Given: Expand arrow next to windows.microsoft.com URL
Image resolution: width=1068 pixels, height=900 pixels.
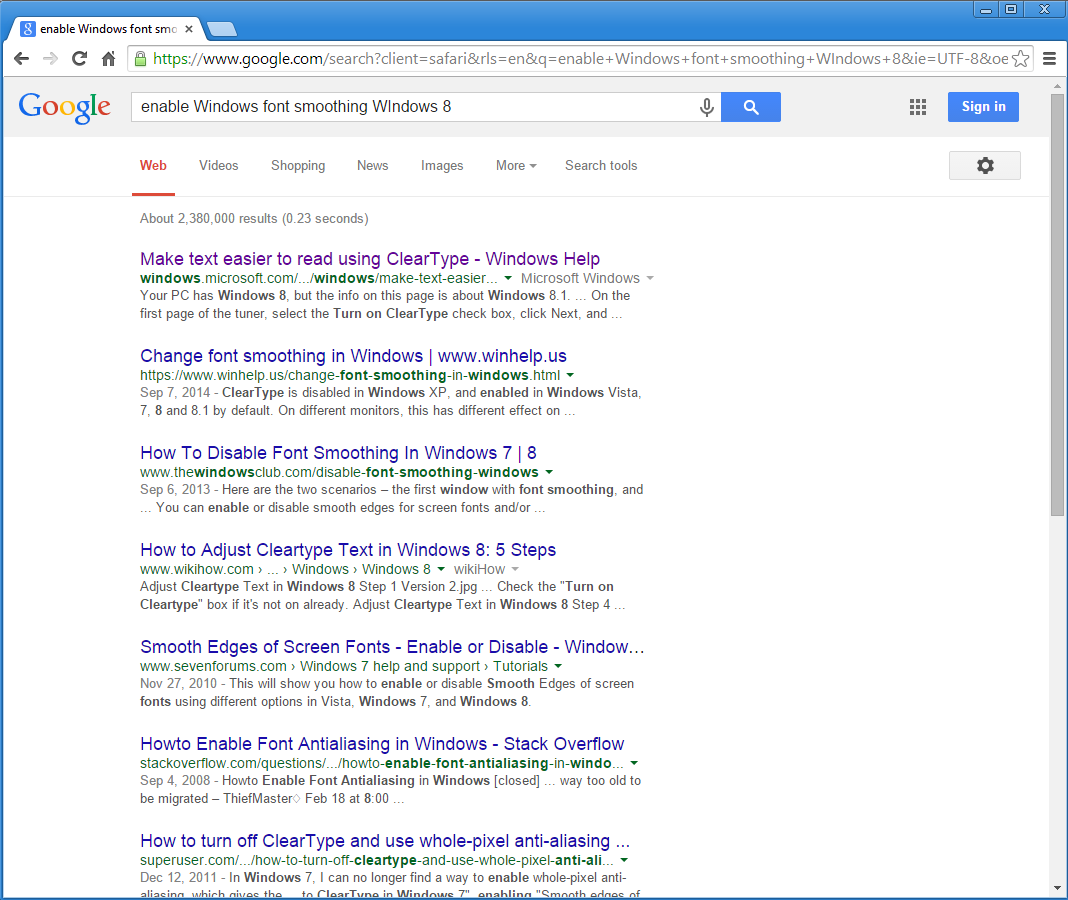Looking at the screenshot, I should (x=508, y=278).
